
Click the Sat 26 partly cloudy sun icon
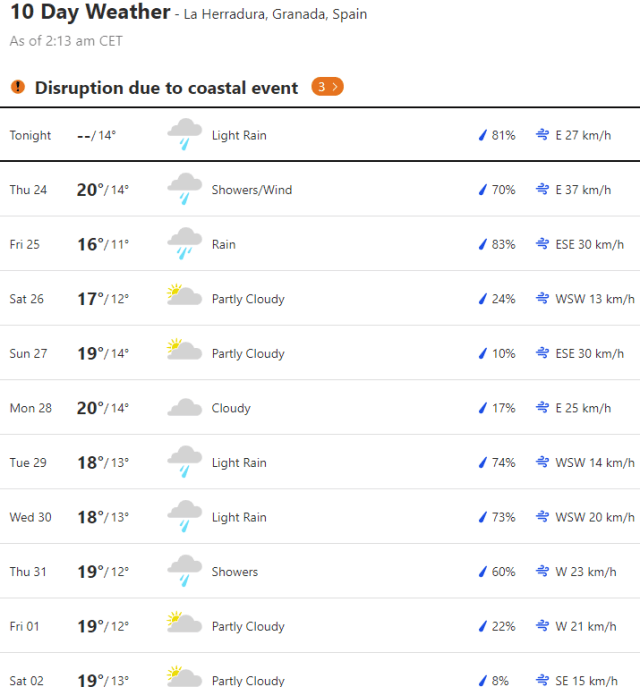184,297
